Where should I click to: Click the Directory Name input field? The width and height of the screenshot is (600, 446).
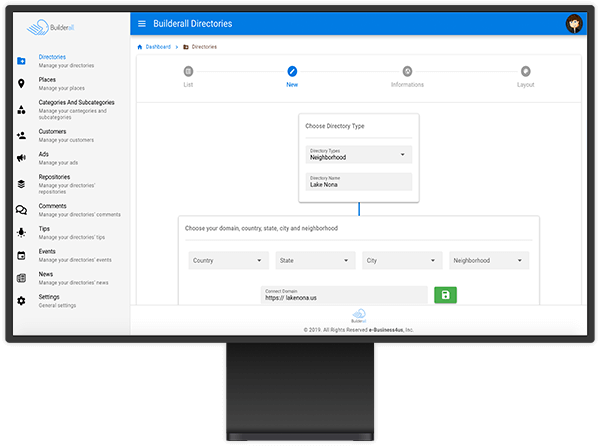359,182
